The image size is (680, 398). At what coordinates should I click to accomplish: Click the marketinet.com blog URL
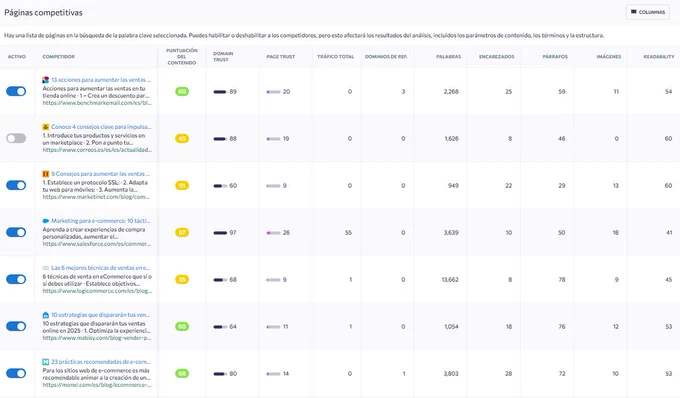(x=96, y=197)
